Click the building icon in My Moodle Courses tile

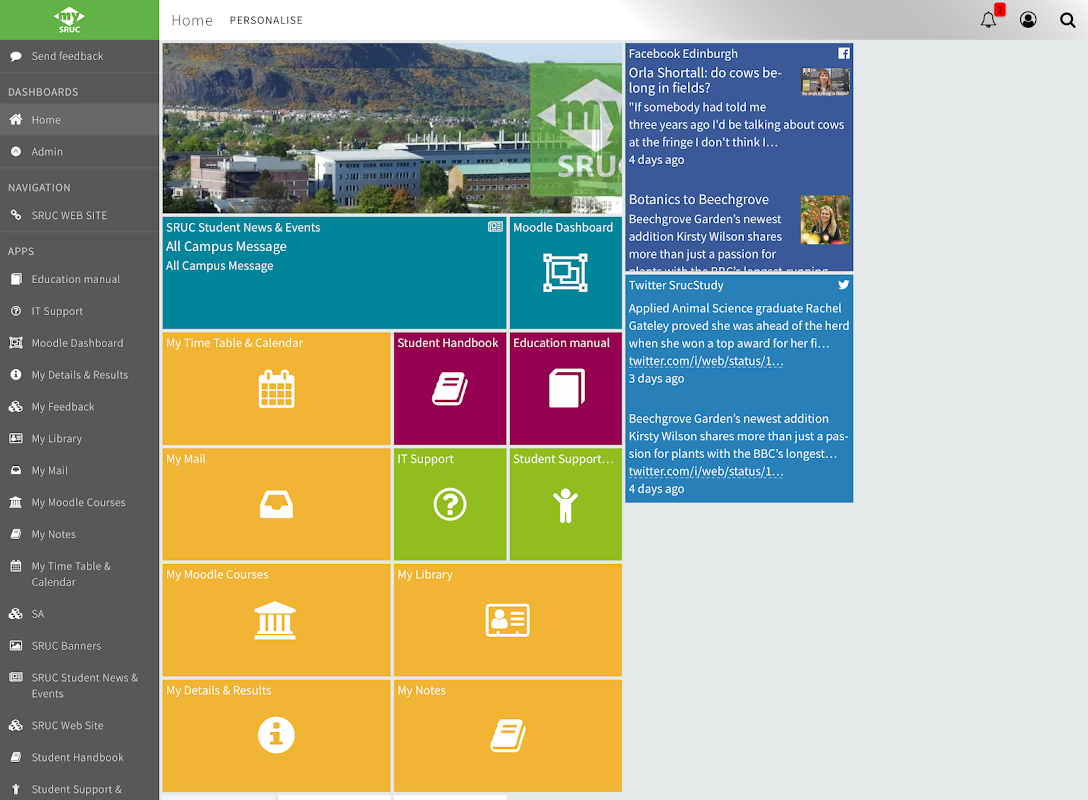[275, 620]
